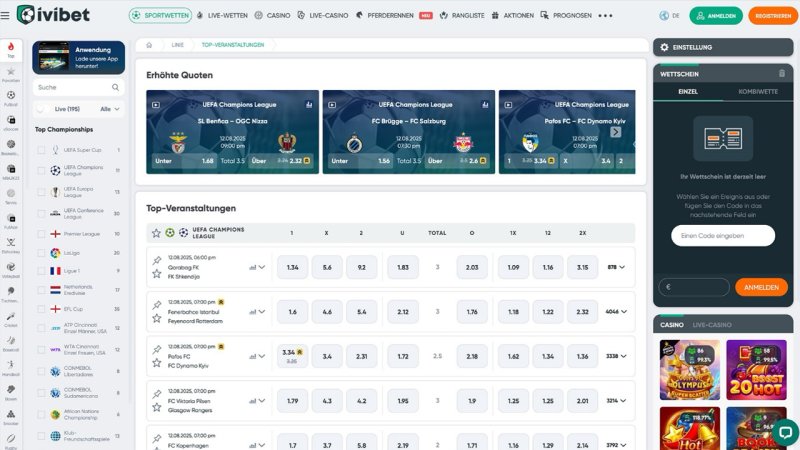Click the home icon in breadcrumb
This screenshot has width=800, height=450.
[149, 45]
